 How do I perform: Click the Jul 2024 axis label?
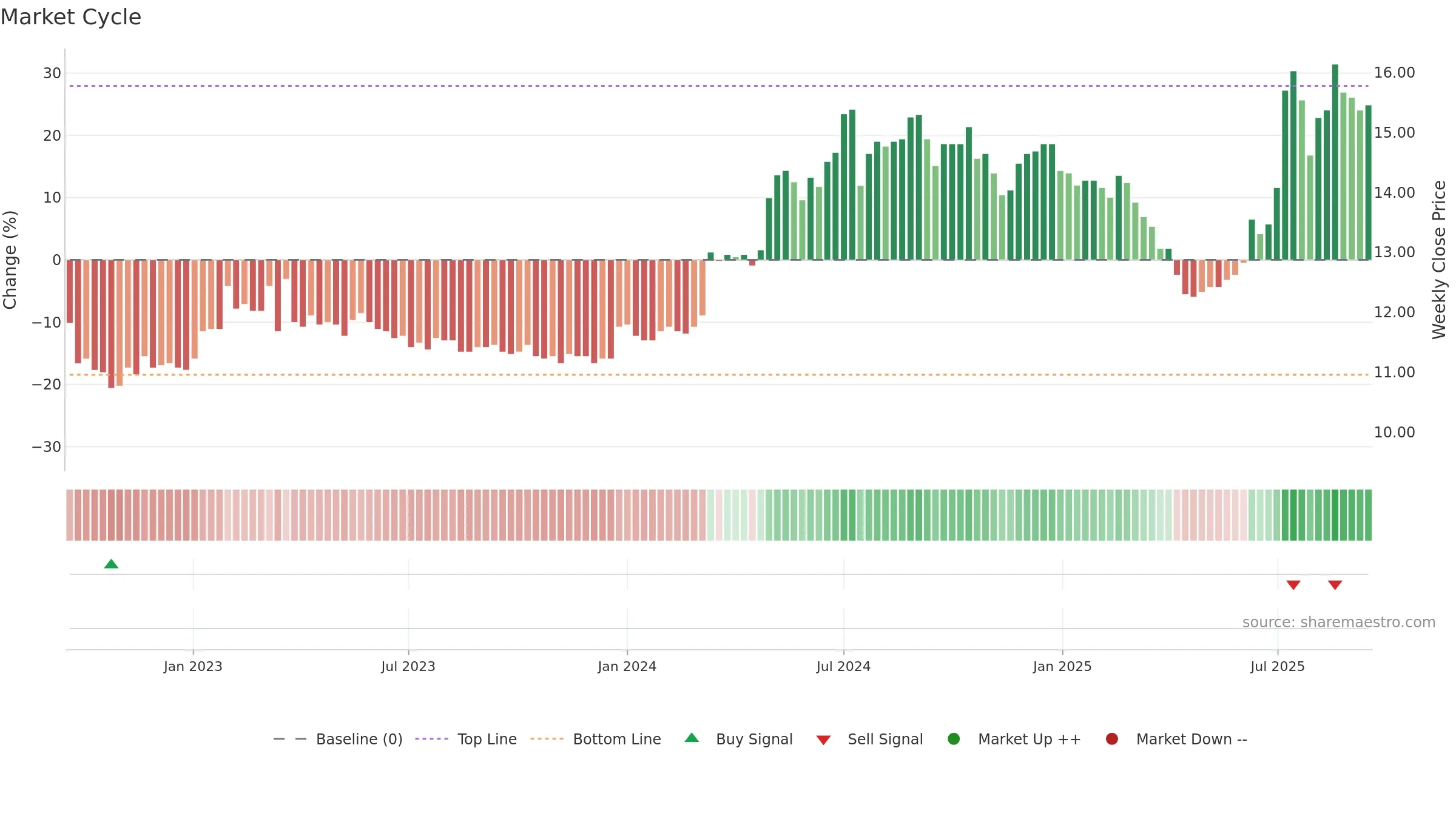(x=843, y=667)
